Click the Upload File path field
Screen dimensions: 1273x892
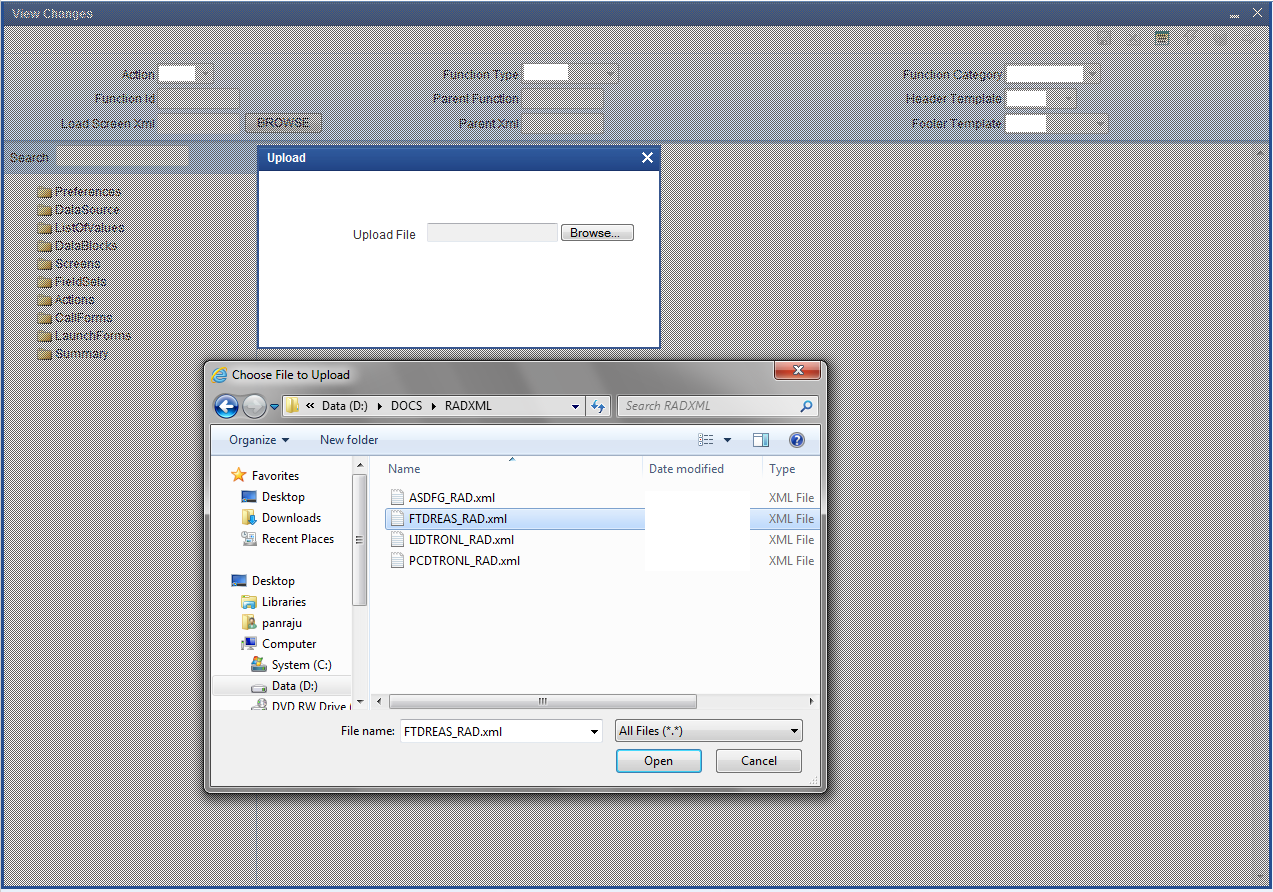pyautogui.click(x=492, y=233)
